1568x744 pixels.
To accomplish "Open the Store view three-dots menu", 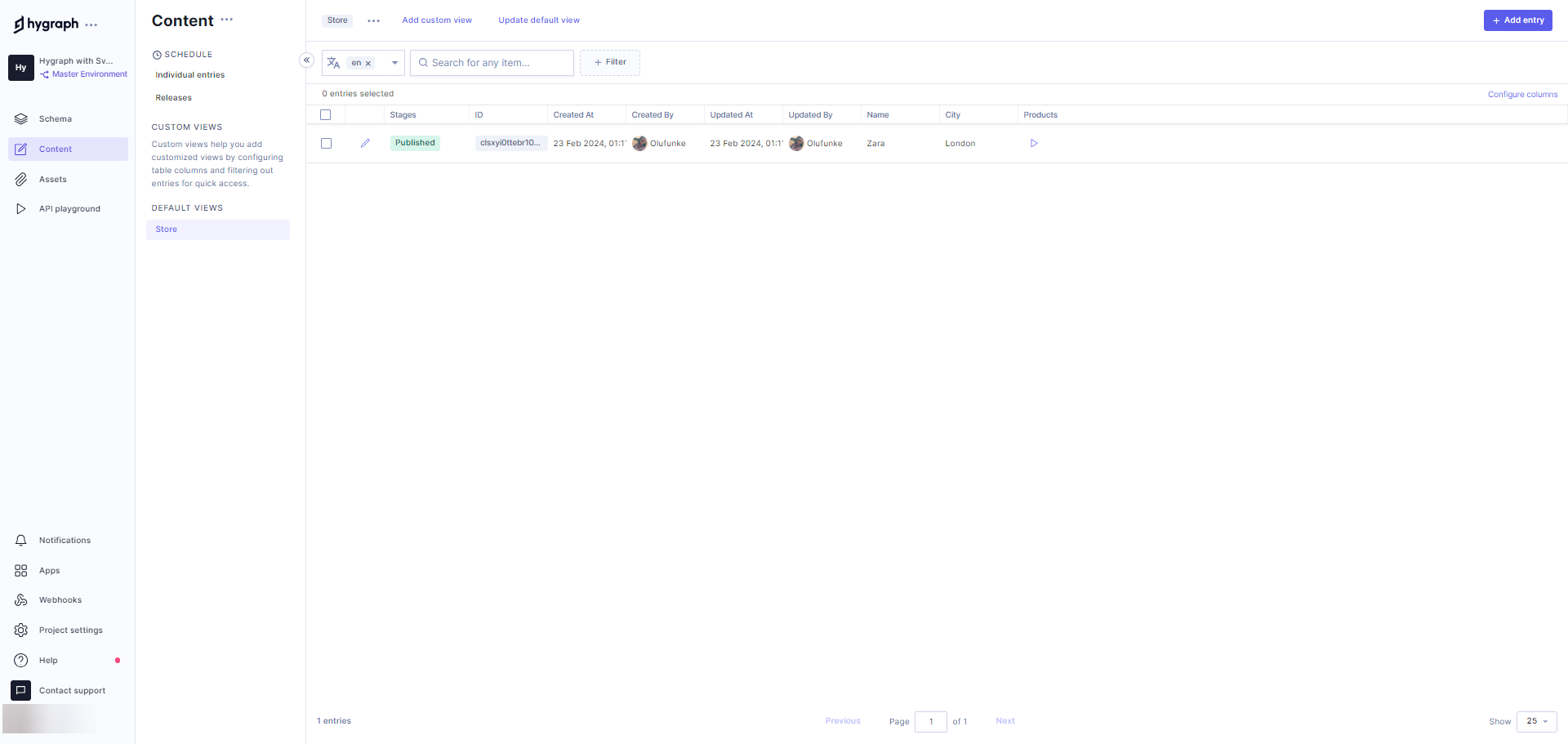I will [x=373, y=20].
